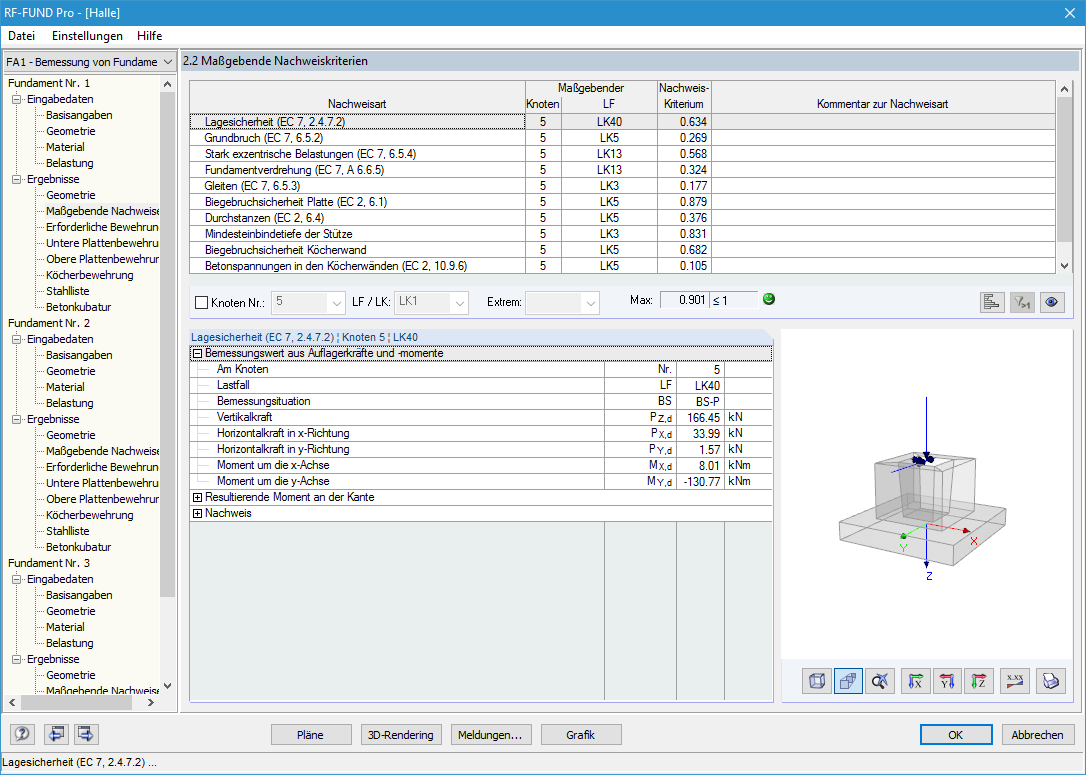This screenshot has height=775, width=1086.
Task: Open the Hilfe menu
Action: [x=150, y=36]
